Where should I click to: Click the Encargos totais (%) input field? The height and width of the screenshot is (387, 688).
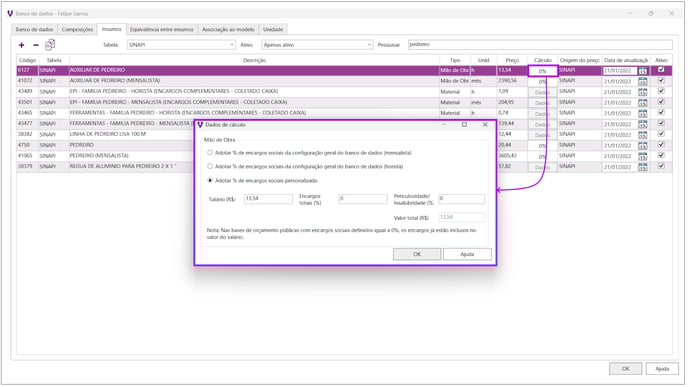click(x=363, y=199)
